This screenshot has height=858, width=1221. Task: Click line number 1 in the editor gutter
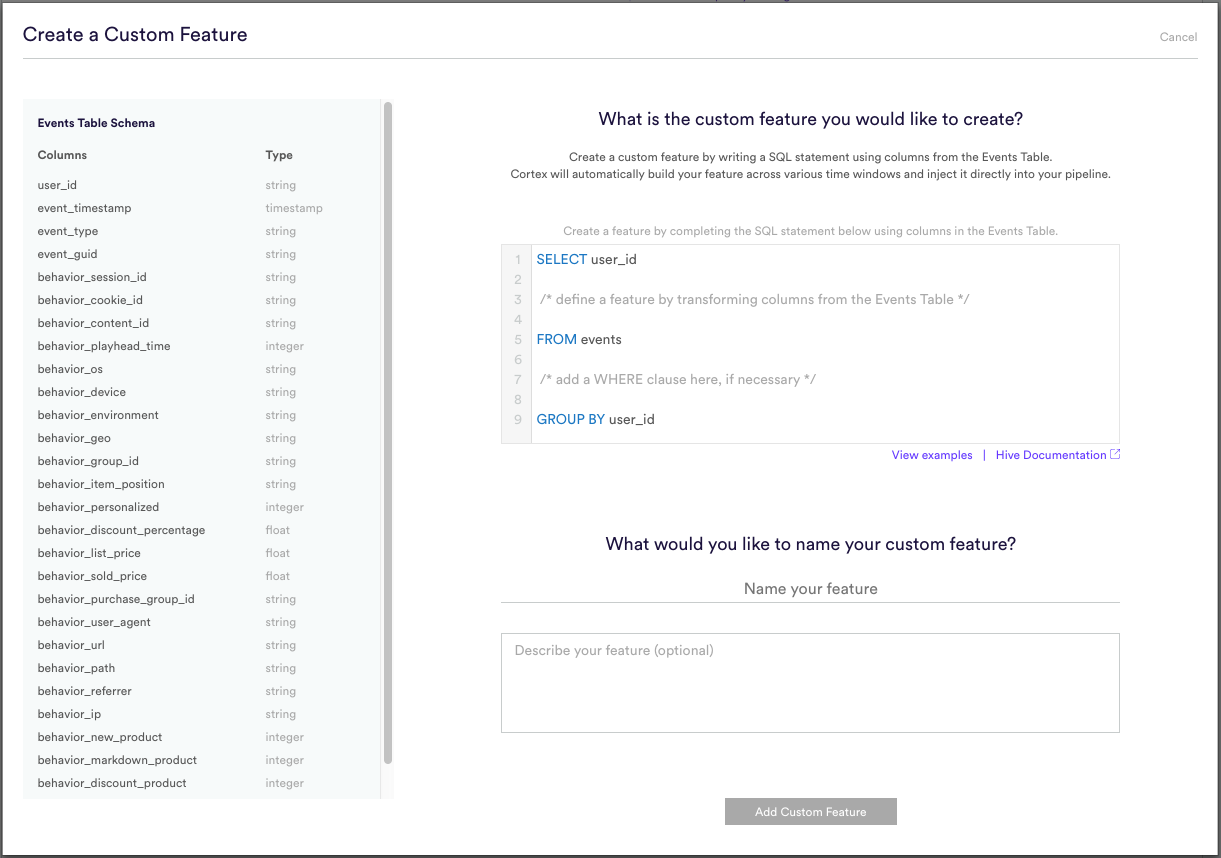(517, 259)
